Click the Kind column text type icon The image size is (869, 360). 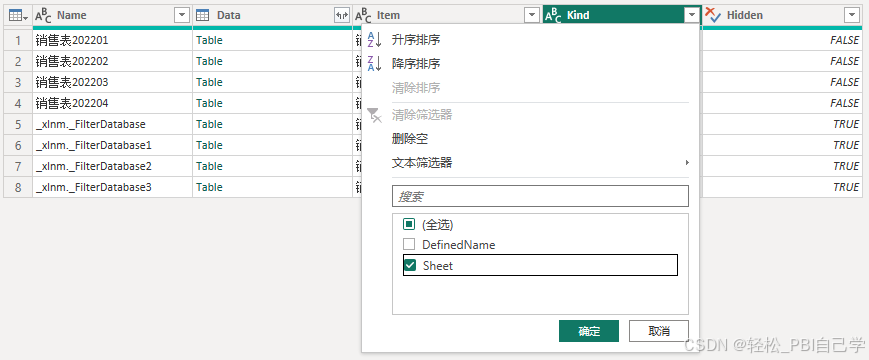pos(553,16)
